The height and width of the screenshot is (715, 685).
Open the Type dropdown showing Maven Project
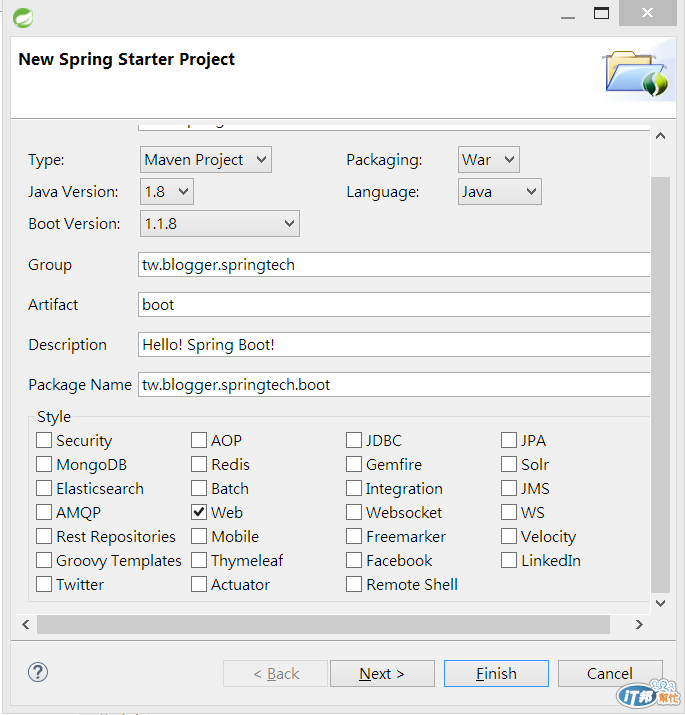click(x=206, y=160)
